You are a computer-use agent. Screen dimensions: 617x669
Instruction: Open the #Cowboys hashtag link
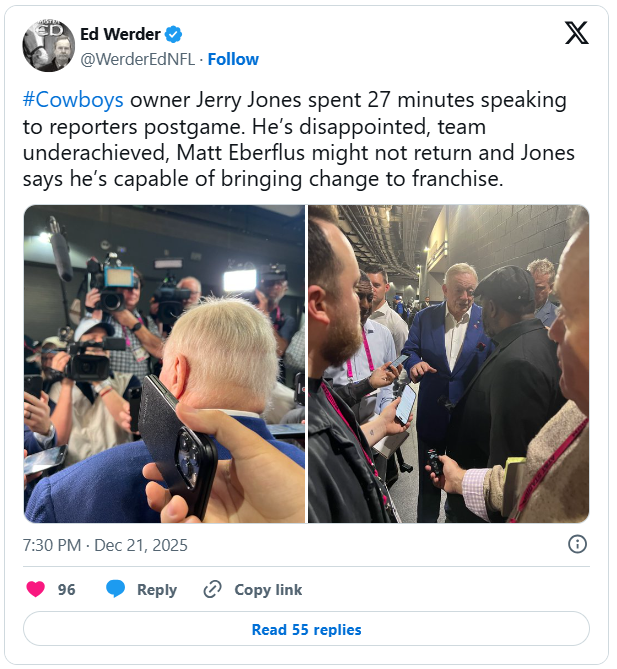pos(73,100)
